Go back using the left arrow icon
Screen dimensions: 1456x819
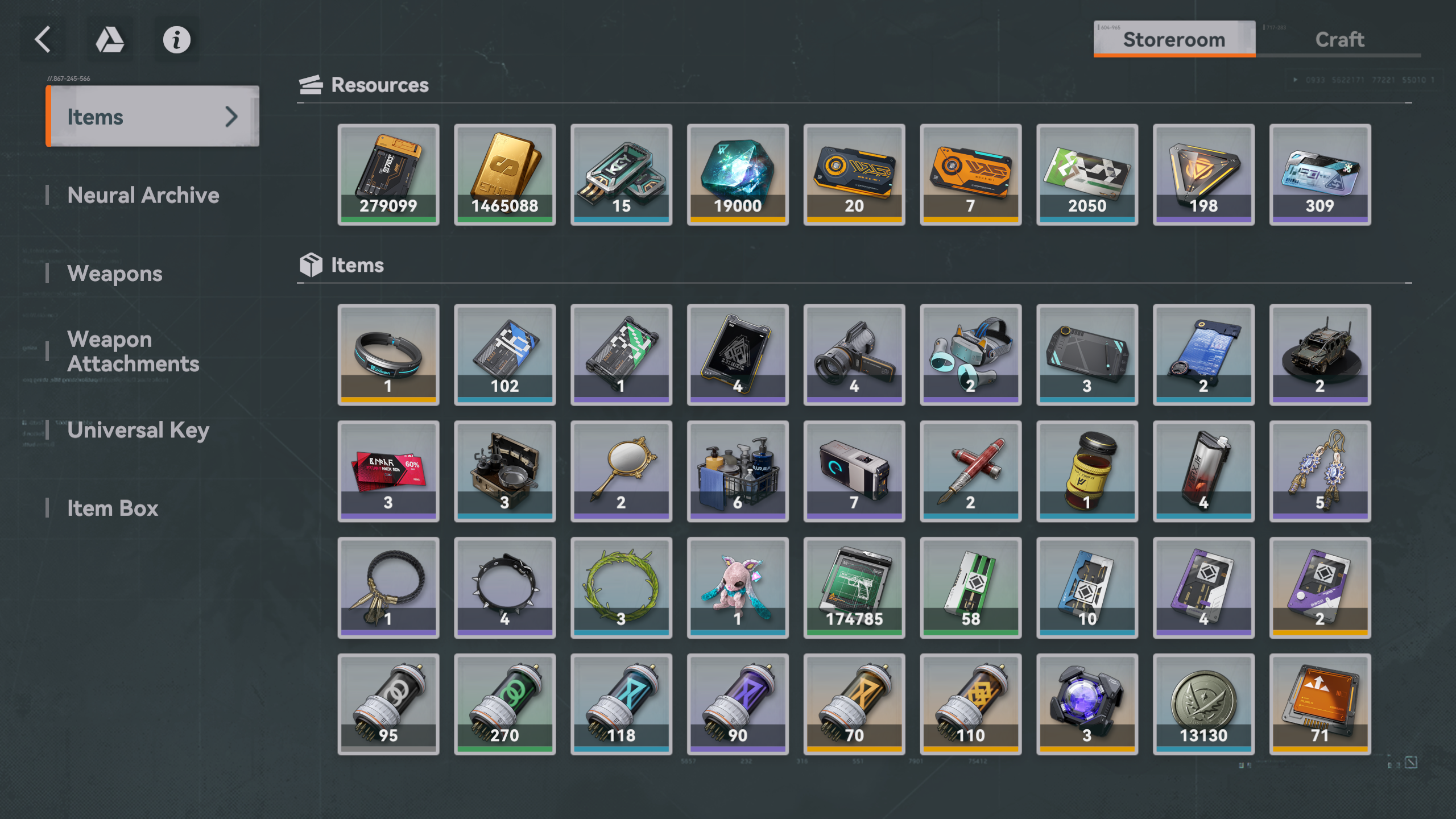tap(43, 40)
